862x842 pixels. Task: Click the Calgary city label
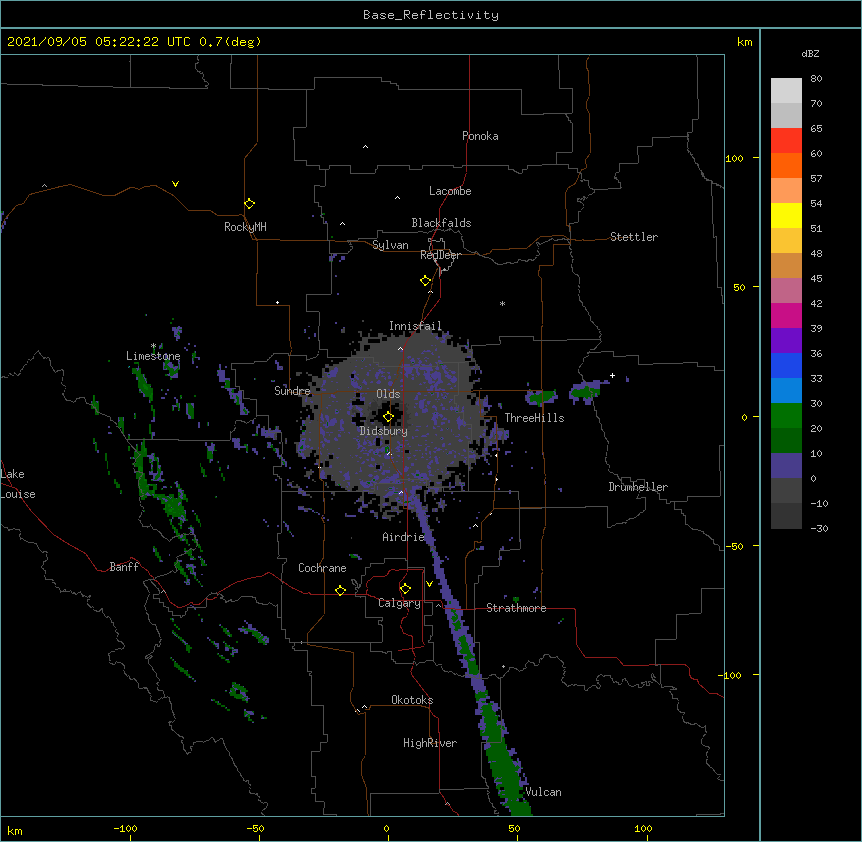click(400, 603)
